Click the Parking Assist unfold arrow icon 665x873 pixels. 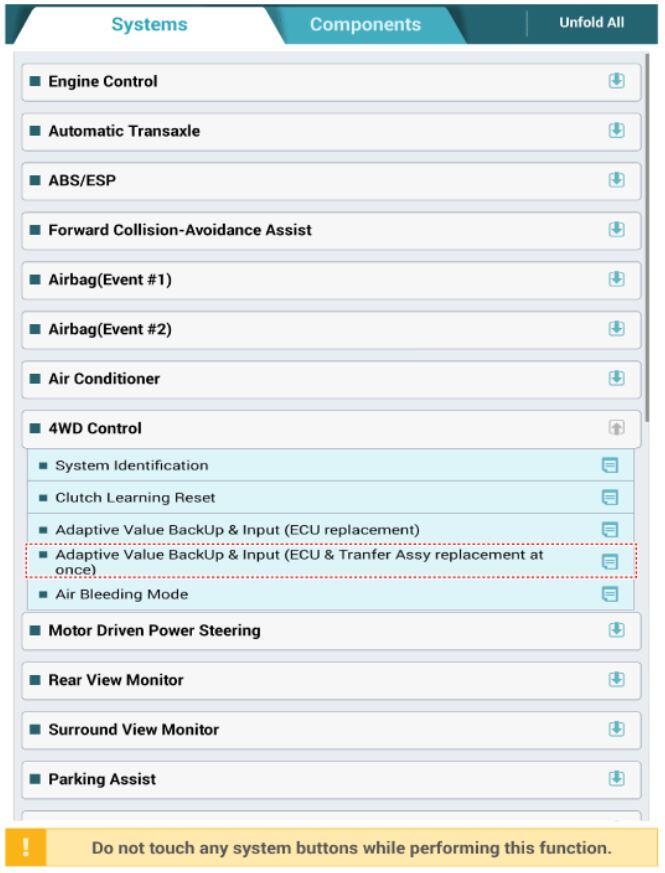click(x=616, y=778)
